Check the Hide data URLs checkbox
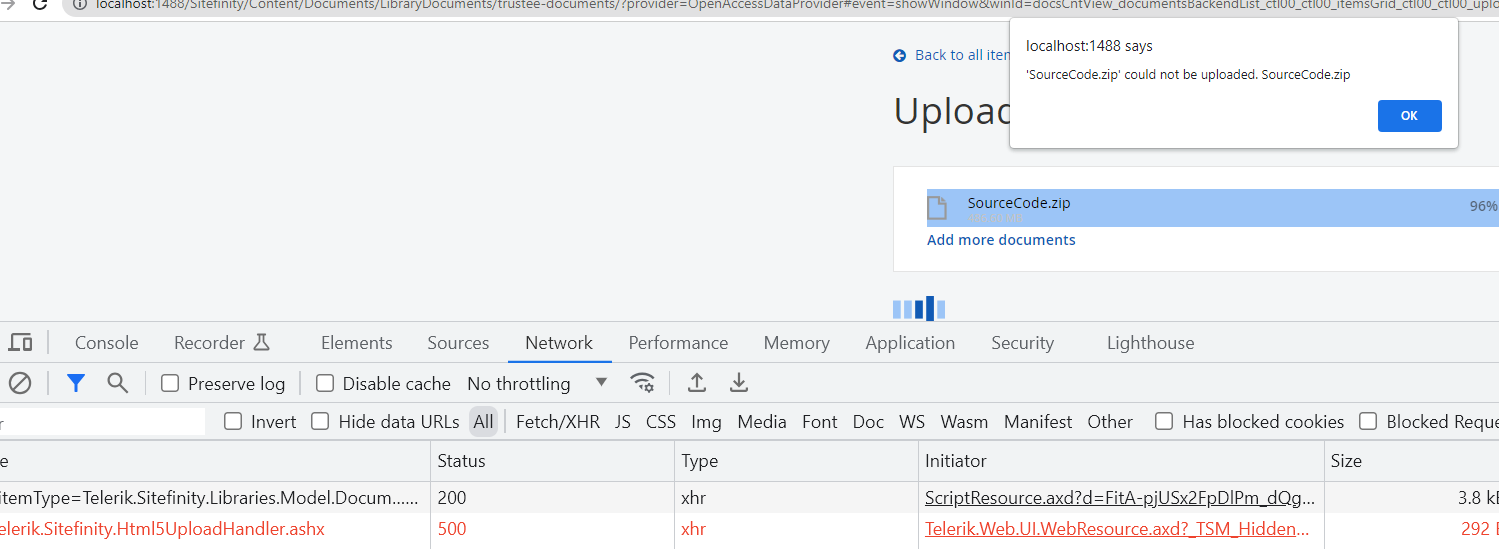This screenshot has height=549, width=1499. [320, 421]
